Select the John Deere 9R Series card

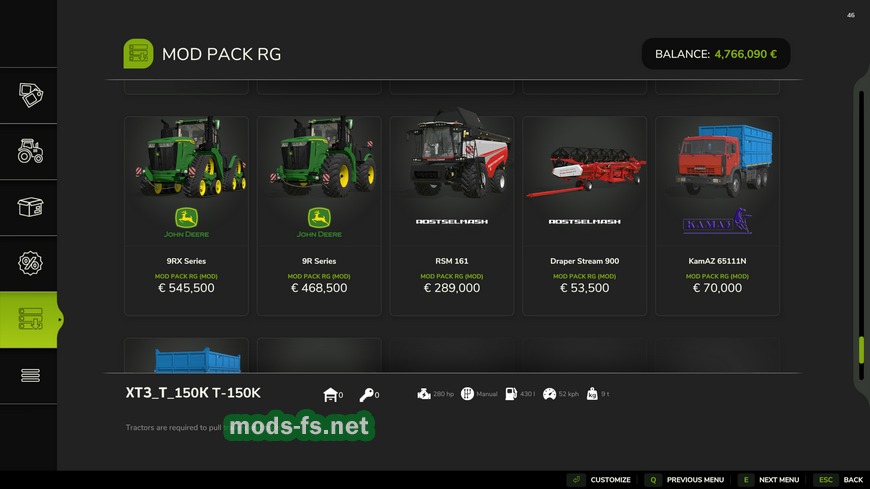point(319,216)
